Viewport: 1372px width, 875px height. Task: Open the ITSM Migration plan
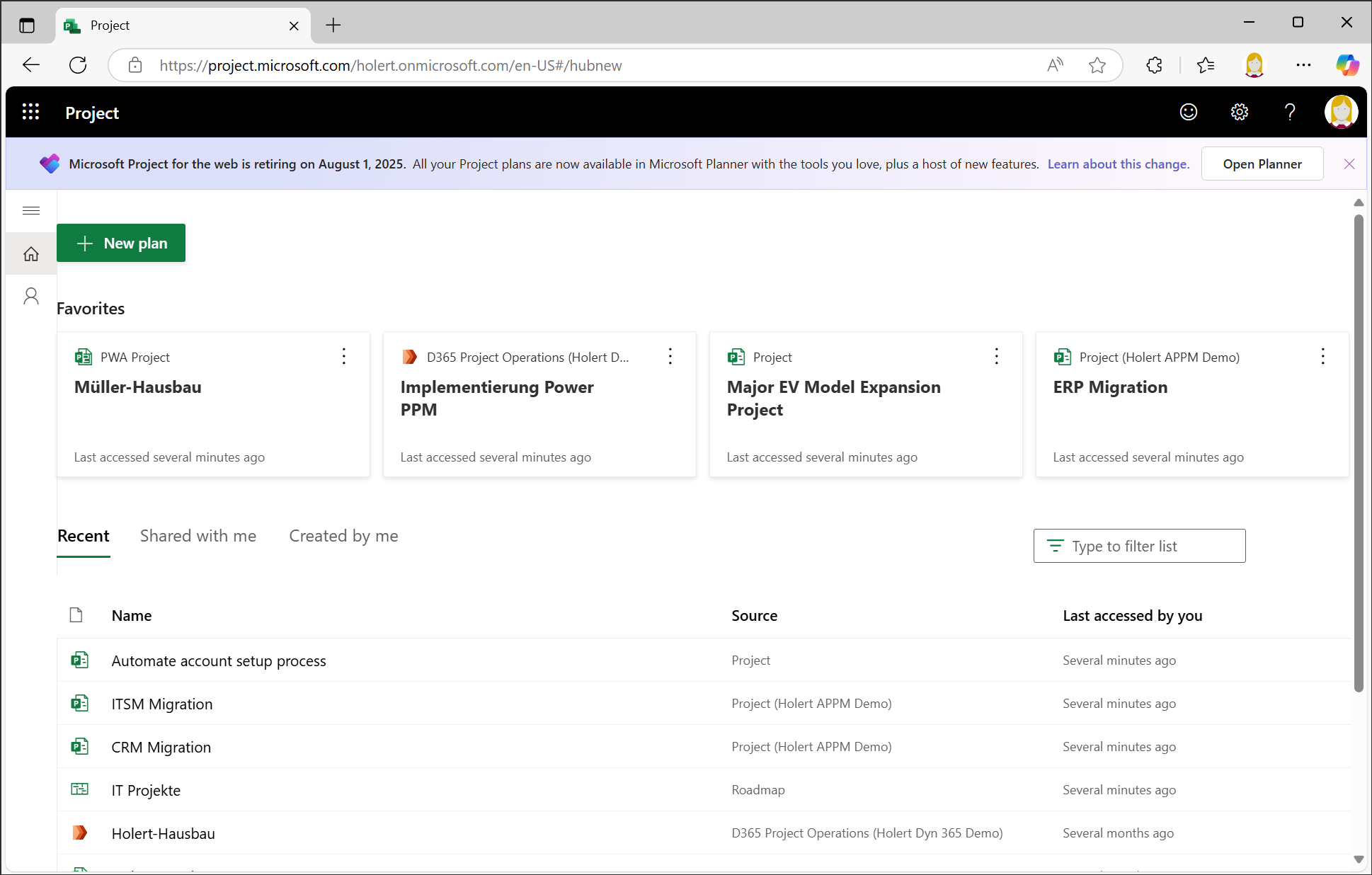(x=162, y=704)
